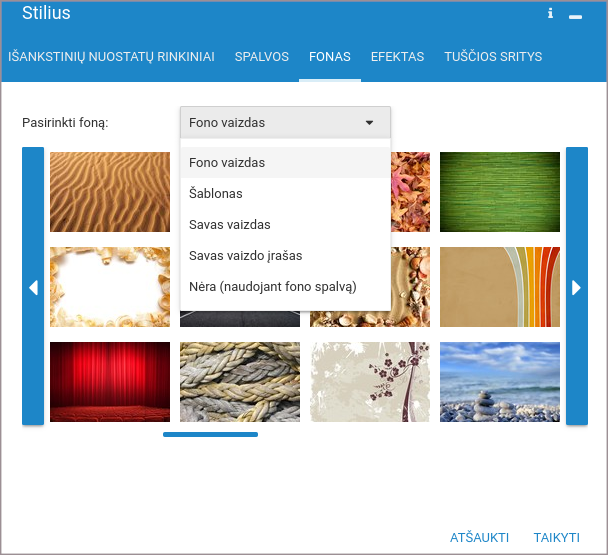
Task: Select Nėra (naudojant fono spalvą) option
Action: coord(272,287)
